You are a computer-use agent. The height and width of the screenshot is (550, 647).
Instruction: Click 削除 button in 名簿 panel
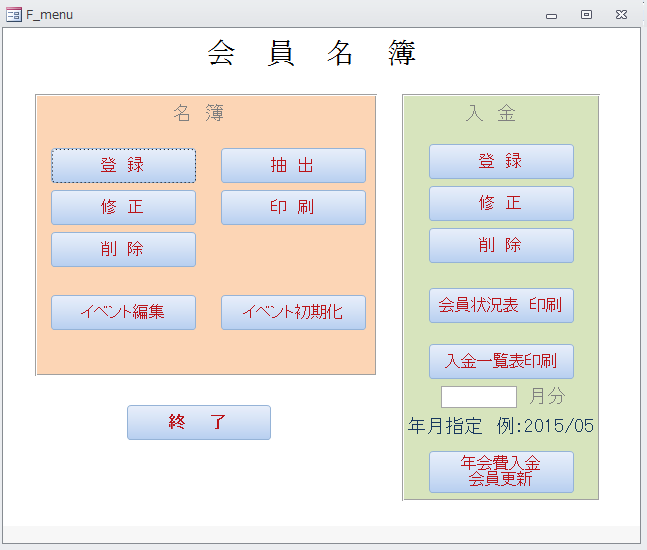pyautogui.click(x=123, y=250)
